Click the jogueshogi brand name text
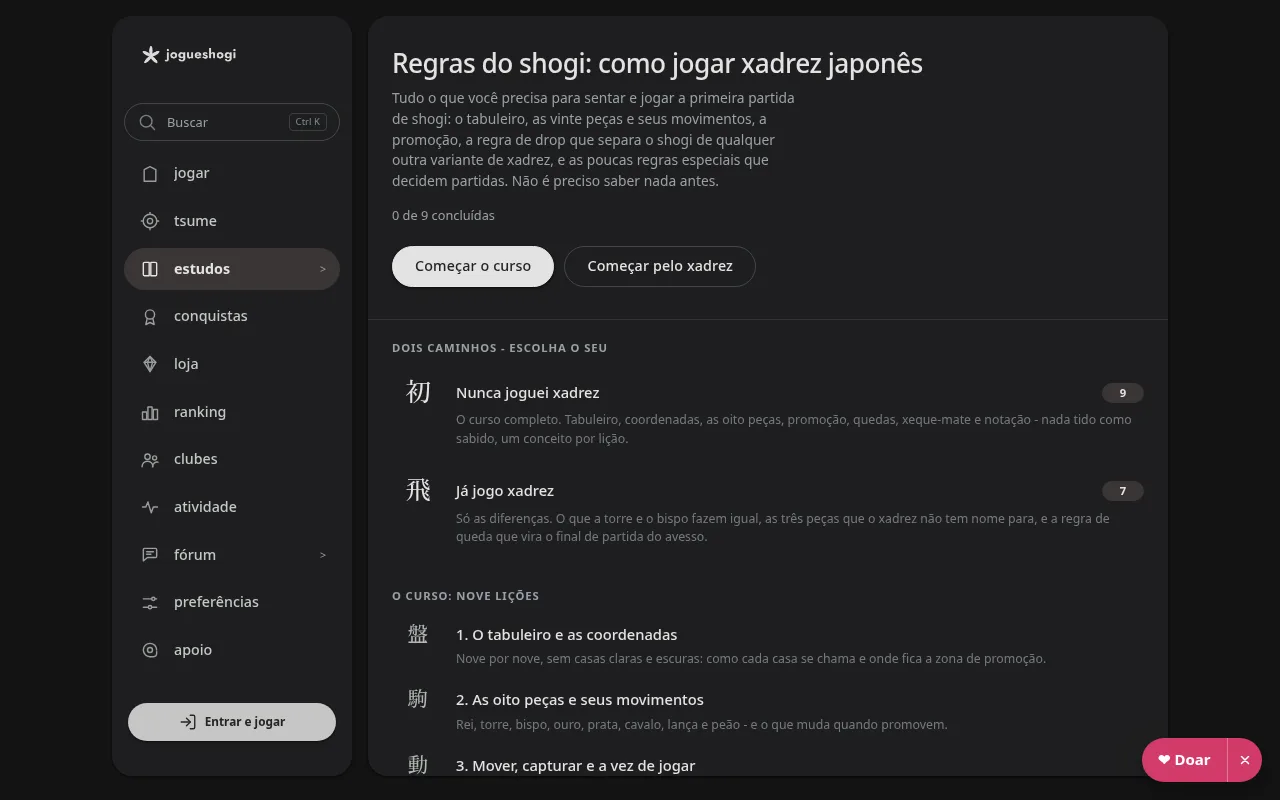The width and height of the screenshot is (1280, 800). click(x=202, y=54)
